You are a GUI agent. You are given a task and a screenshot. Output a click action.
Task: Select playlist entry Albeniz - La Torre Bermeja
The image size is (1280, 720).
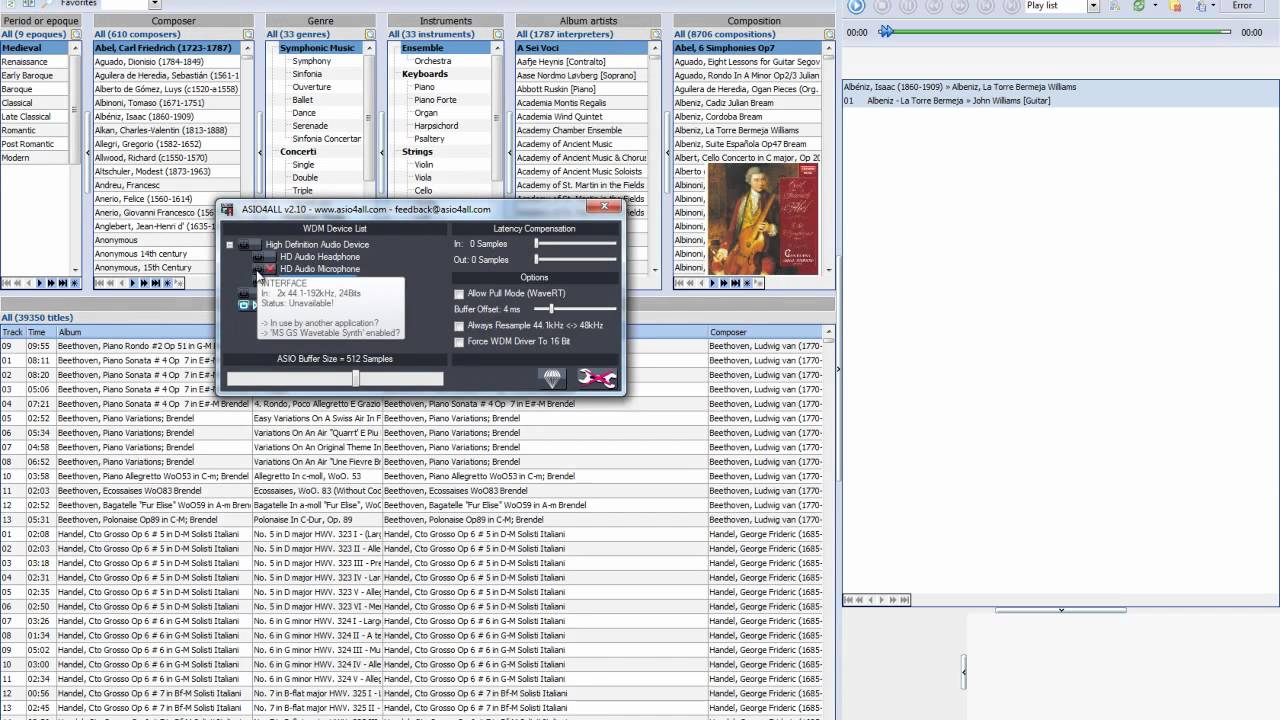(x=1060, y=101)
